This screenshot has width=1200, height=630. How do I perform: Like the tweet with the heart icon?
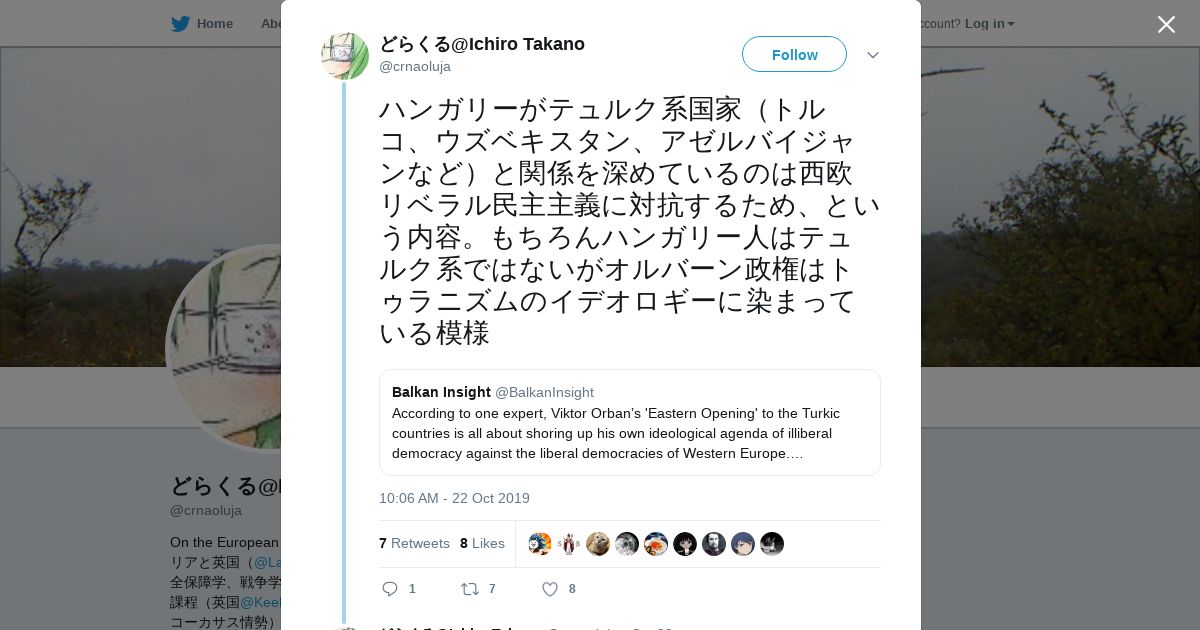coord(550,589)
